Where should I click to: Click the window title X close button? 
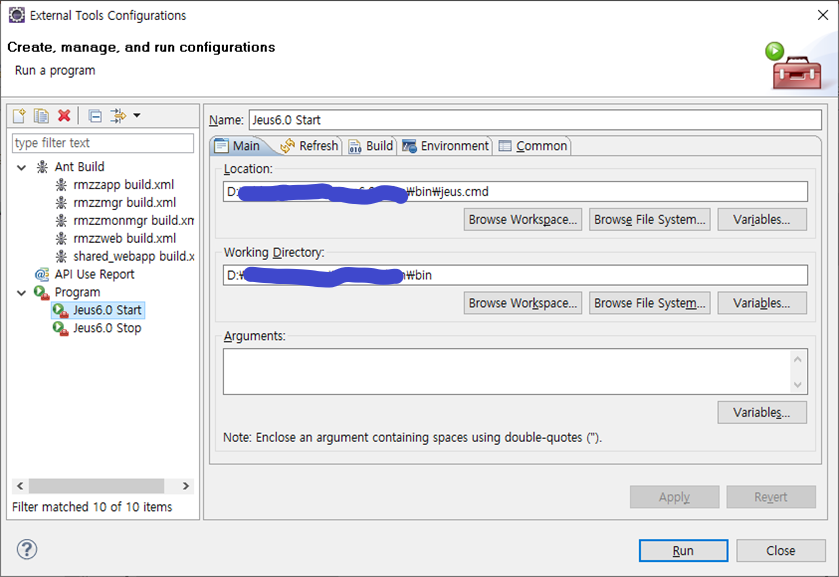click(x=823, y=15)
